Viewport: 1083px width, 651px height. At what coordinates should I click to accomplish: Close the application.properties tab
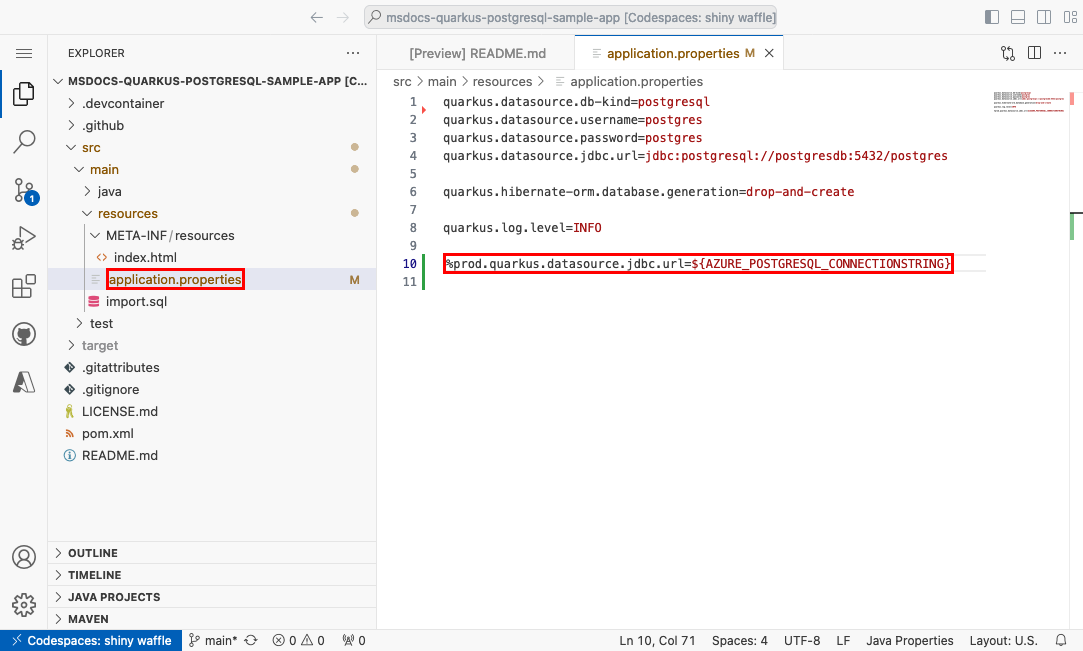[769, 53]
